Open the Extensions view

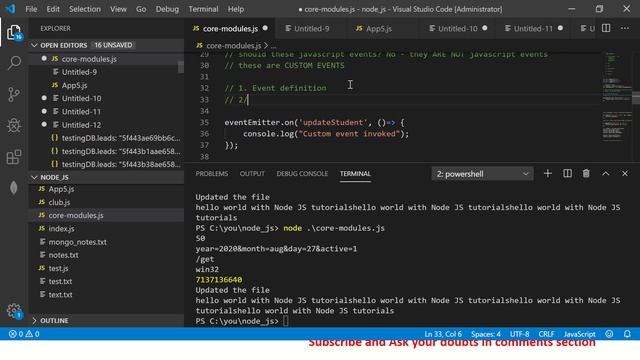14,157
